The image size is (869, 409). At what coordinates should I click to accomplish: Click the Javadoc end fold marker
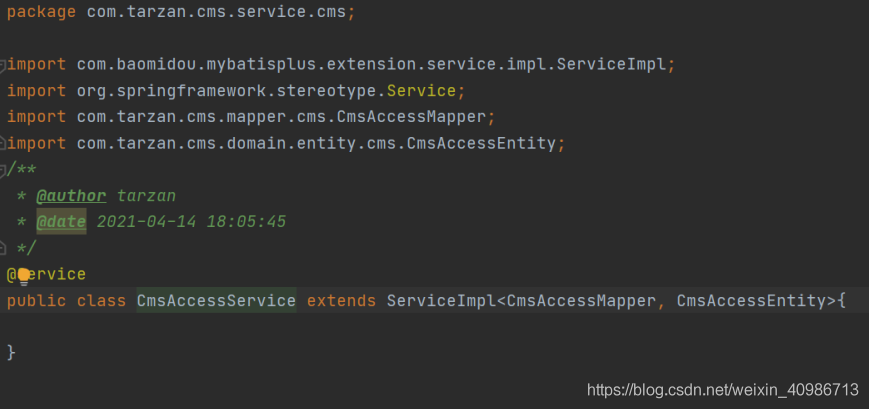pyautogui.click(x=2, y=247)
